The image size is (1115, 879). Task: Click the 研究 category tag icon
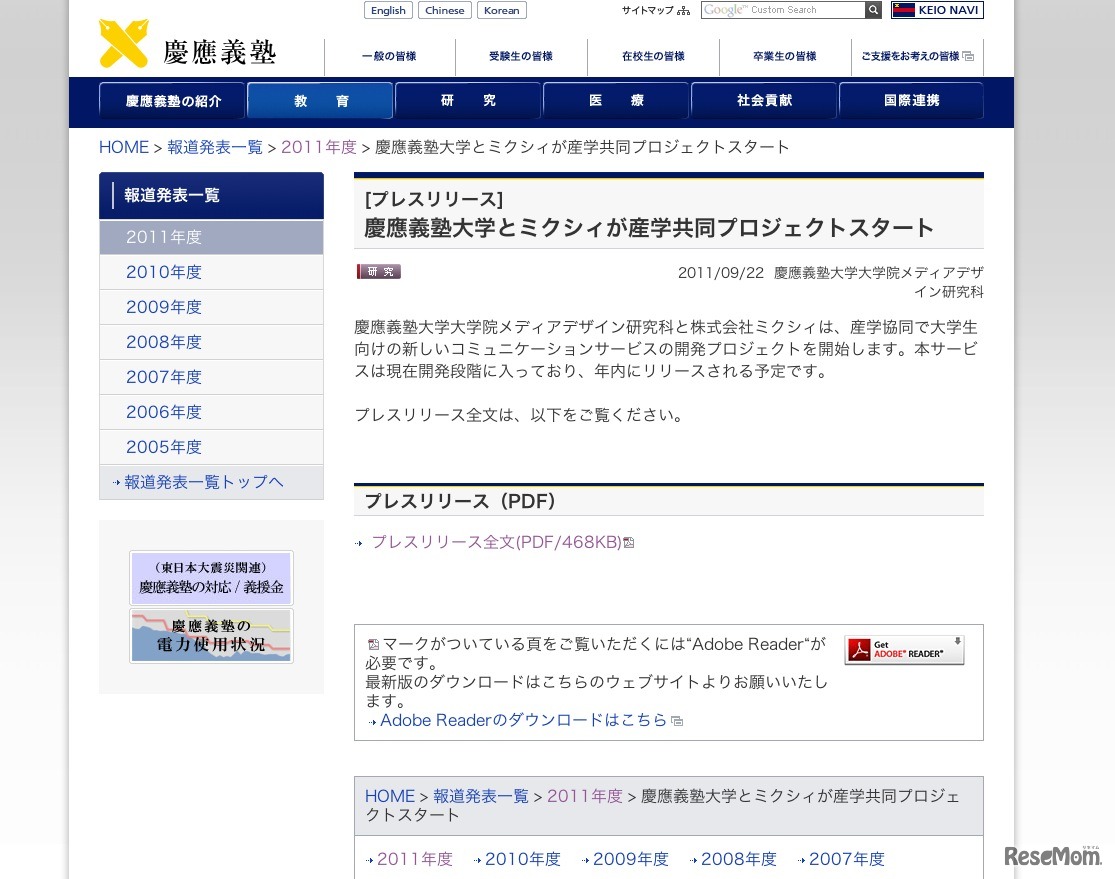click(x=378, y=271)
